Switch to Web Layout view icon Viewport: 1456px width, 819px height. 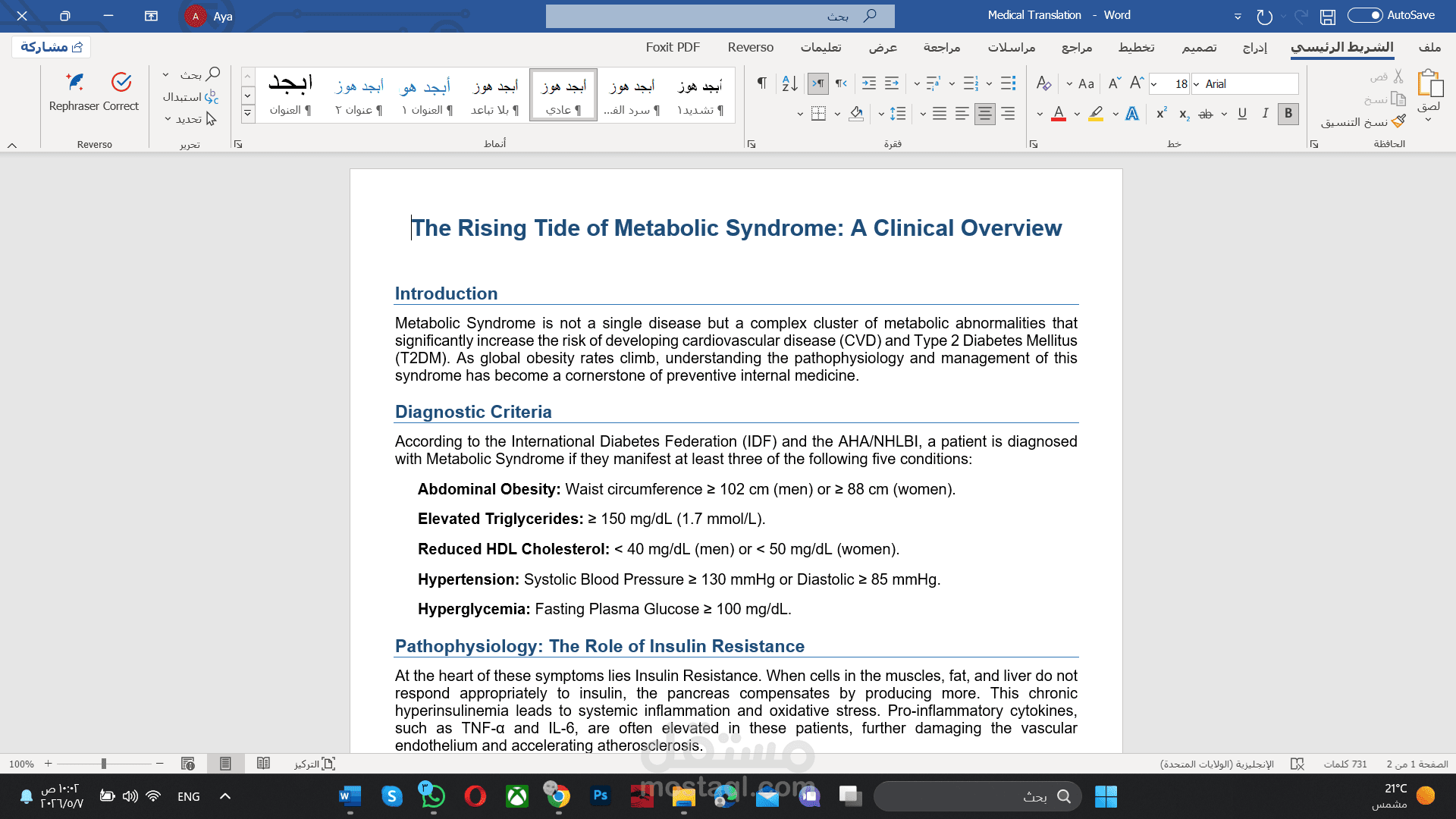click(x=188, y=764)
